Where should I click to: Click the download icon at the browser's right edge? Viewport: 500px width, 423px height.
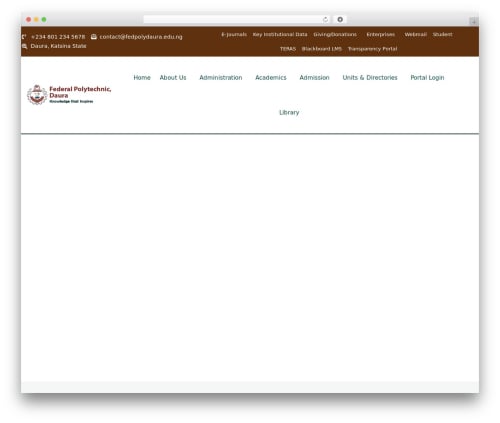pos(473,21)
